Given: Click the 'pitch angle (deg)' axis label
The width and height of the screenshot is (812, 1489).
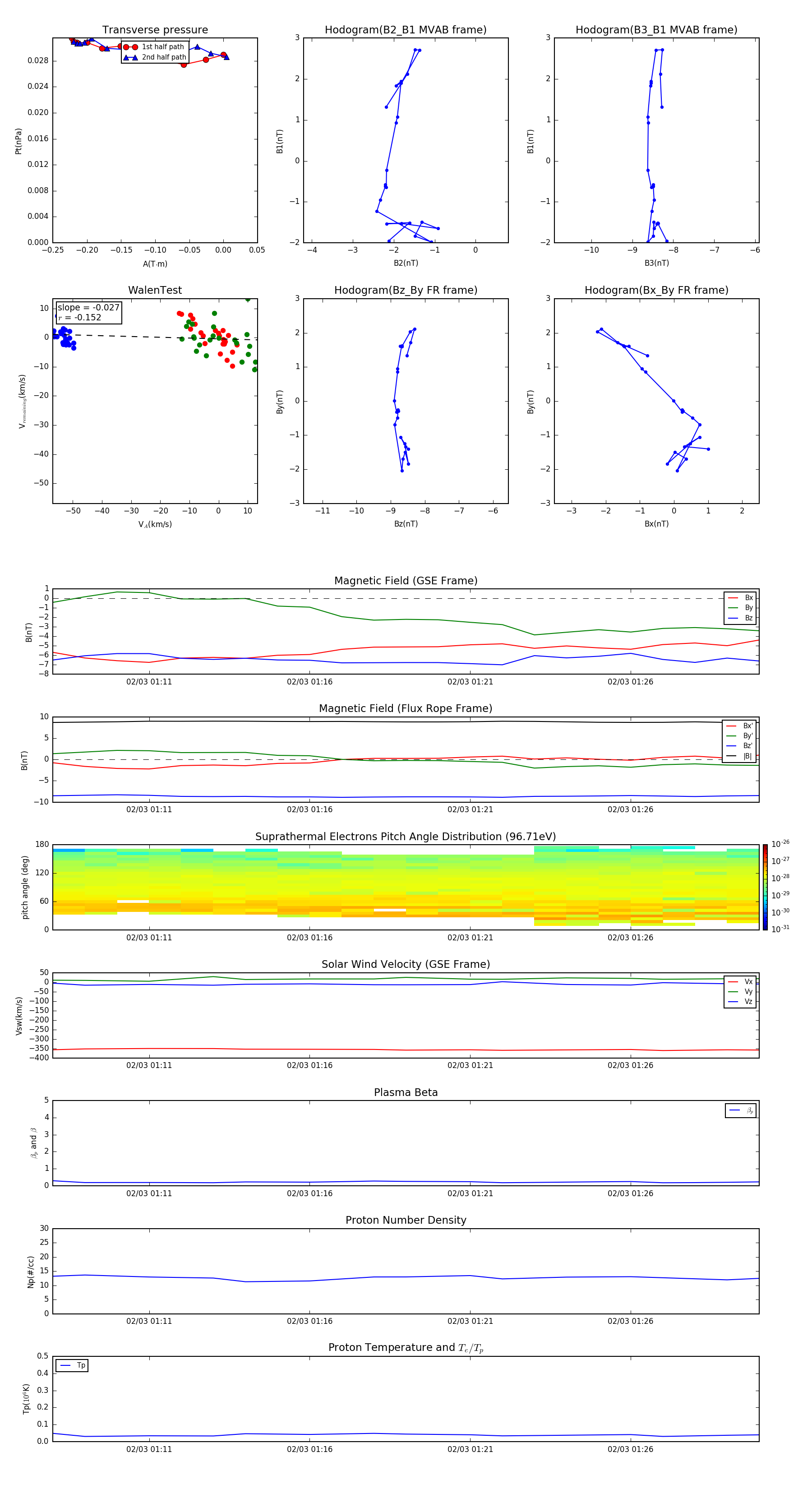Looking at the screenshot, I should (25, 887).
